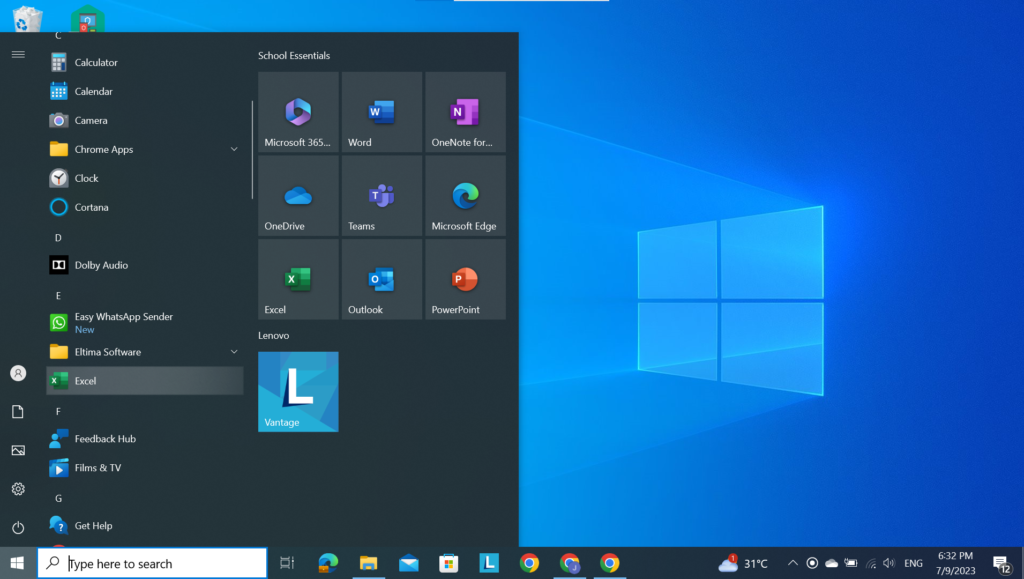Open the volume speaker tray icon
This screenshot has height=579, width=1024.
tap(889, 563)
